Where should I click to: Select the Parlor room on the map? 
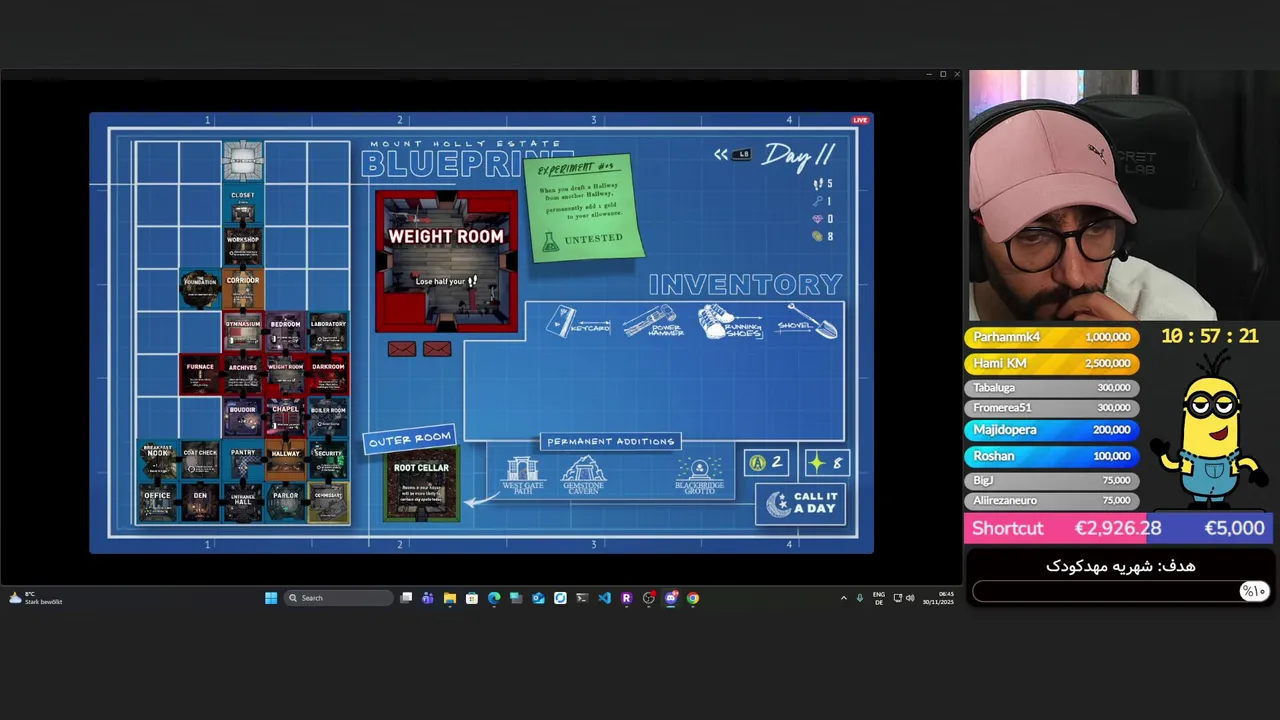(286, 504)
